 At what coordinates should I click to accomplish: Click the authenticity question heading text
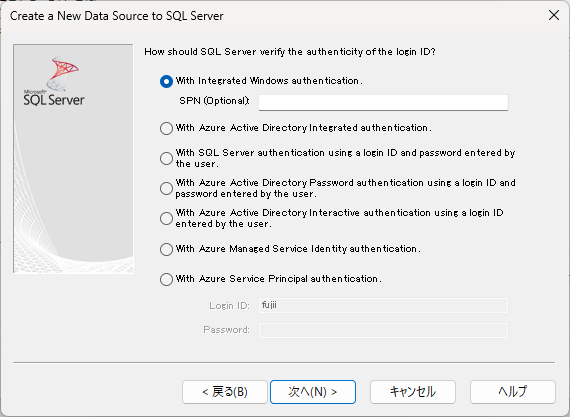click(x=290, y=52)
